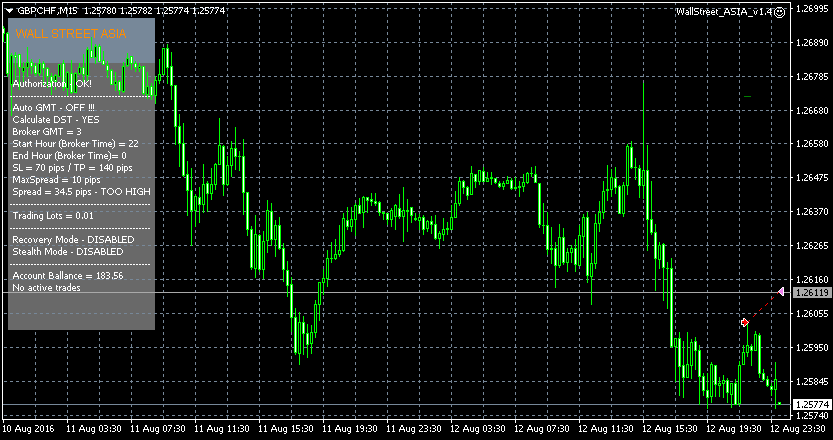Click the red diamond trade marker

(x=745, y=323)
